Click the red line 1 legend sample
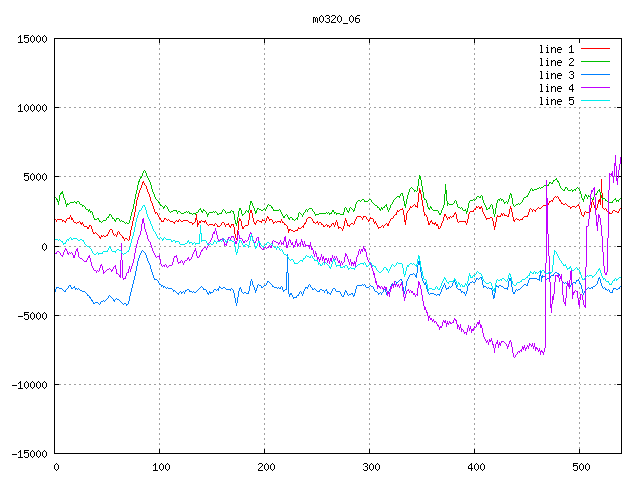This screenshot has height=480, width=640. point(595,49)
